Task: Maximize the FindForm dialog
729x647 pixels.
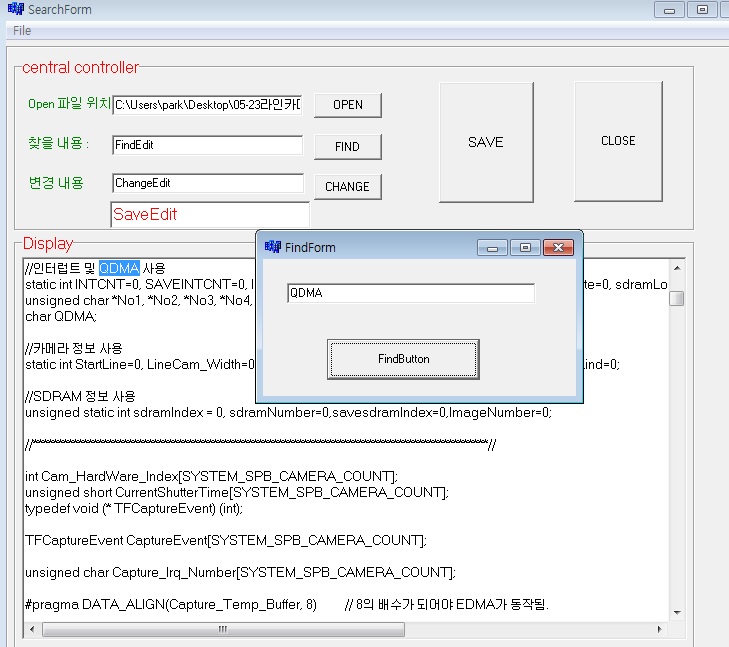Action: click(524, 247)
